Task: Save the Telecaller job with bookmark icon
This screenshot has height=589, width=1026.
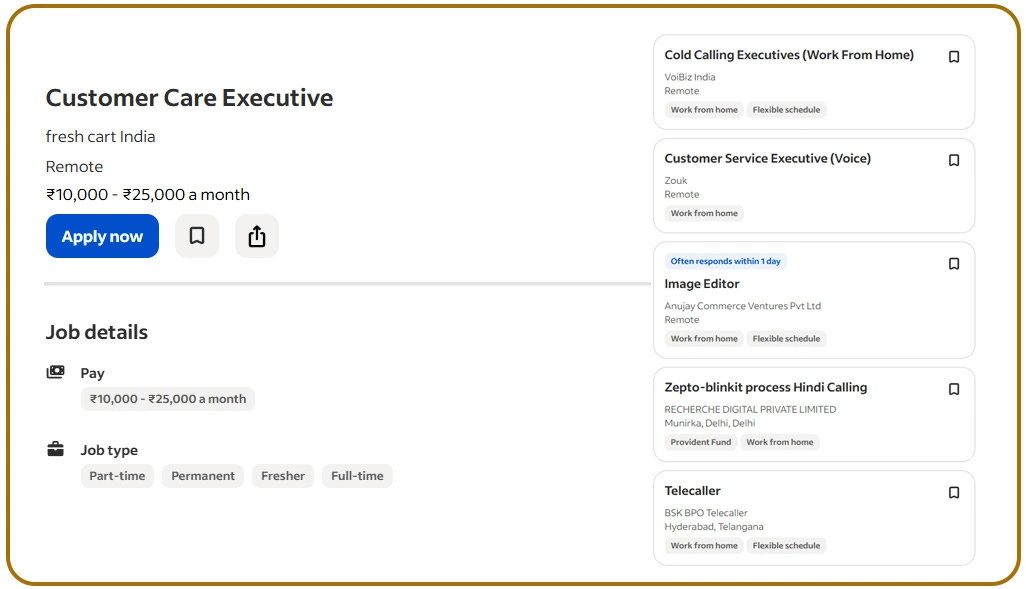Action: tap(954, 493)
